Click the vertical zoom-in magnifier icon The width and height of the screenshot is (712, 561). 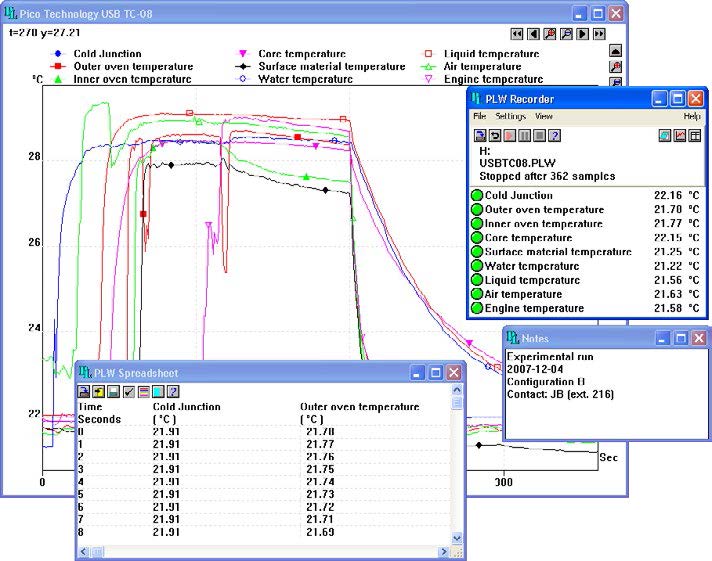(616, 67)
